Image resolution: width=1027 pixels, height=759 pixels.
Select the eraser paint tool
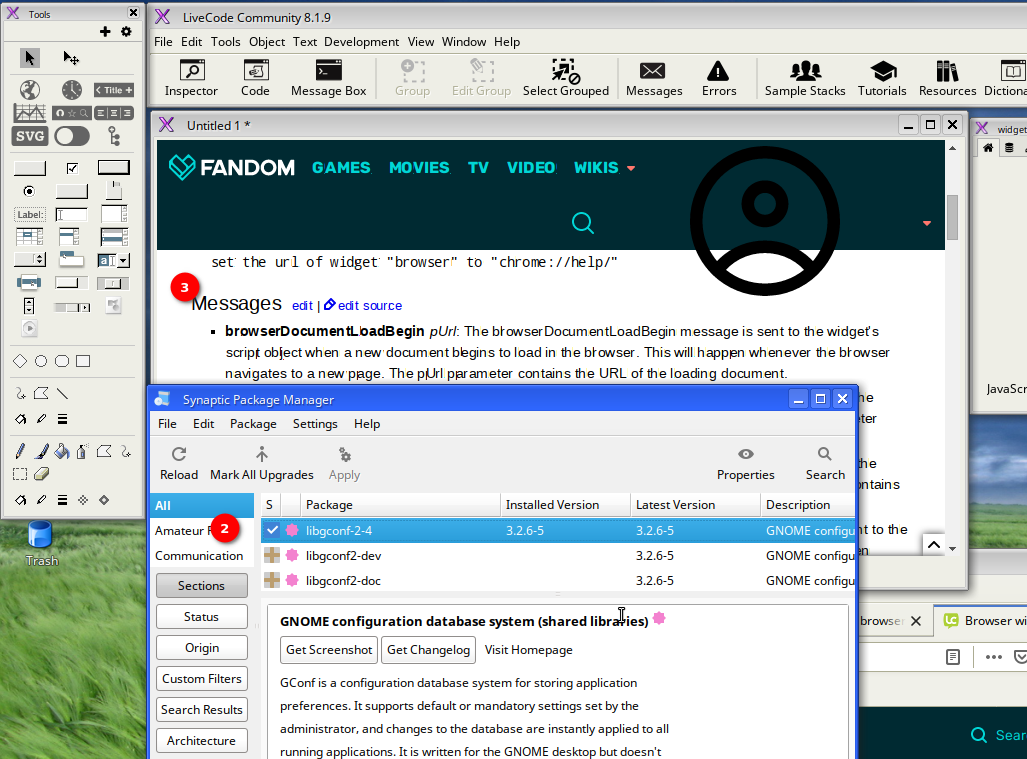[x=41, y=473]
